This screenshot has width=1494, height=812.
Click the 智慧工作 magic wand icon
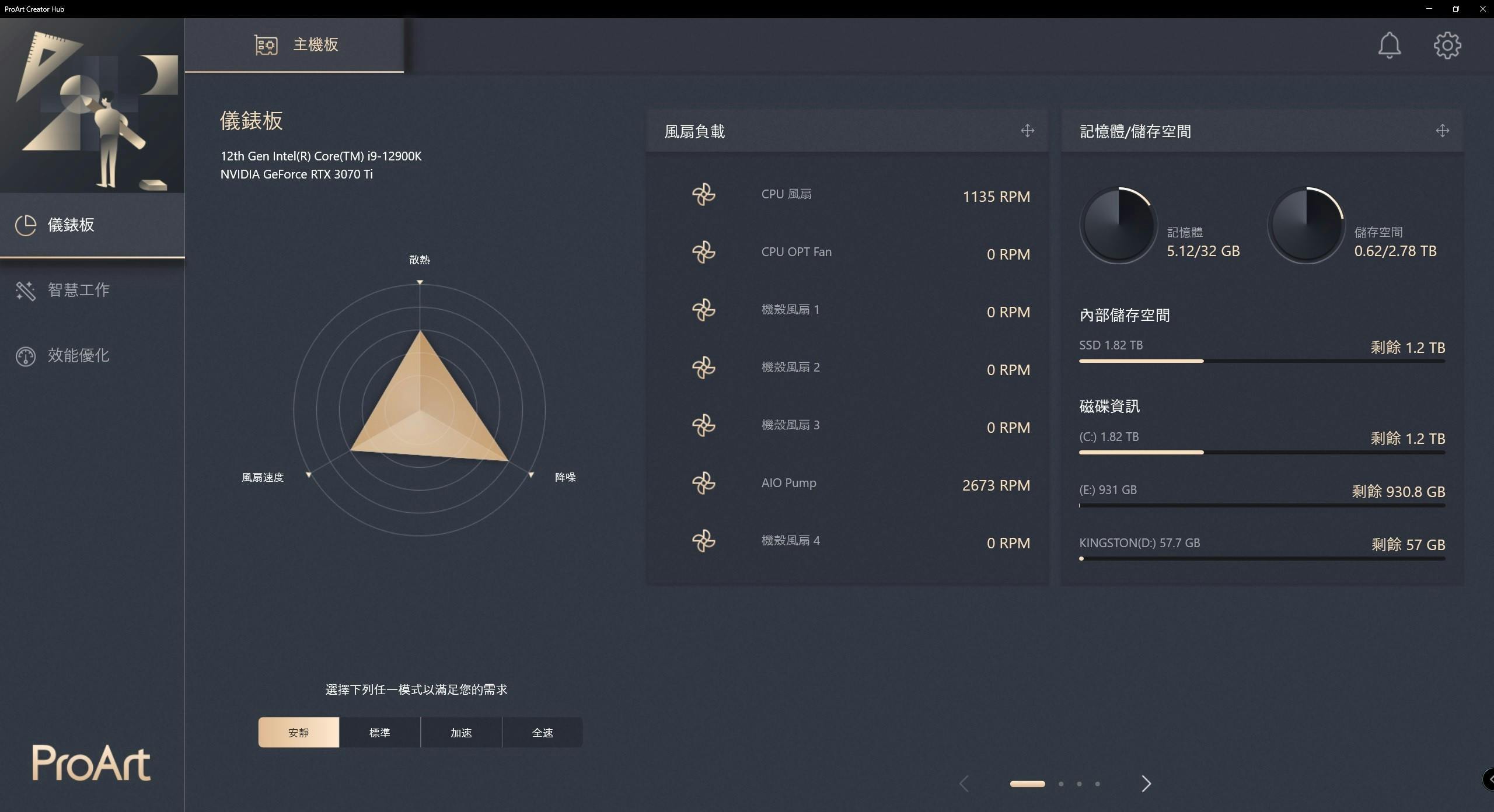point(26,290)
